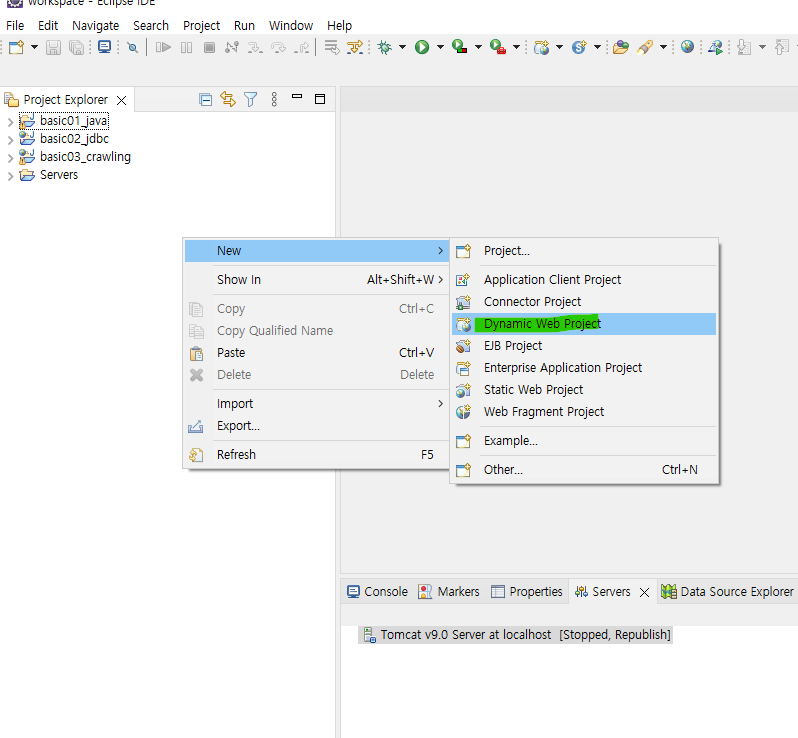This screenshot has height=738, width=798.
Task: Click the Next Annotation toolbar icon
Action: point(744,47)
